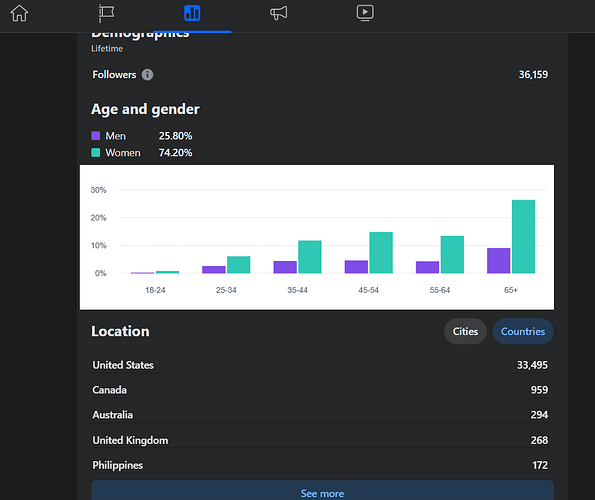Viewport: 595px width, 500px height.
Task: Open the Video play icon
Action: [x=365, y=13]
